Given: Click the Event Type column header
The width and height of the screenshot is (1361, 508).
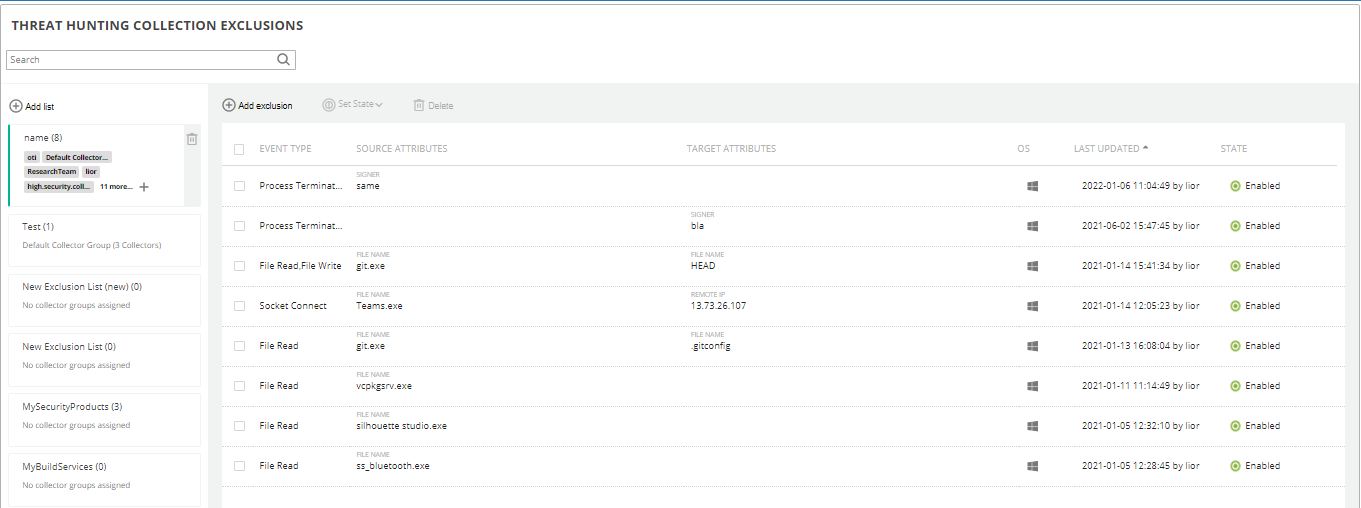Looking at the screenshot, I should [x=285, y=149].
